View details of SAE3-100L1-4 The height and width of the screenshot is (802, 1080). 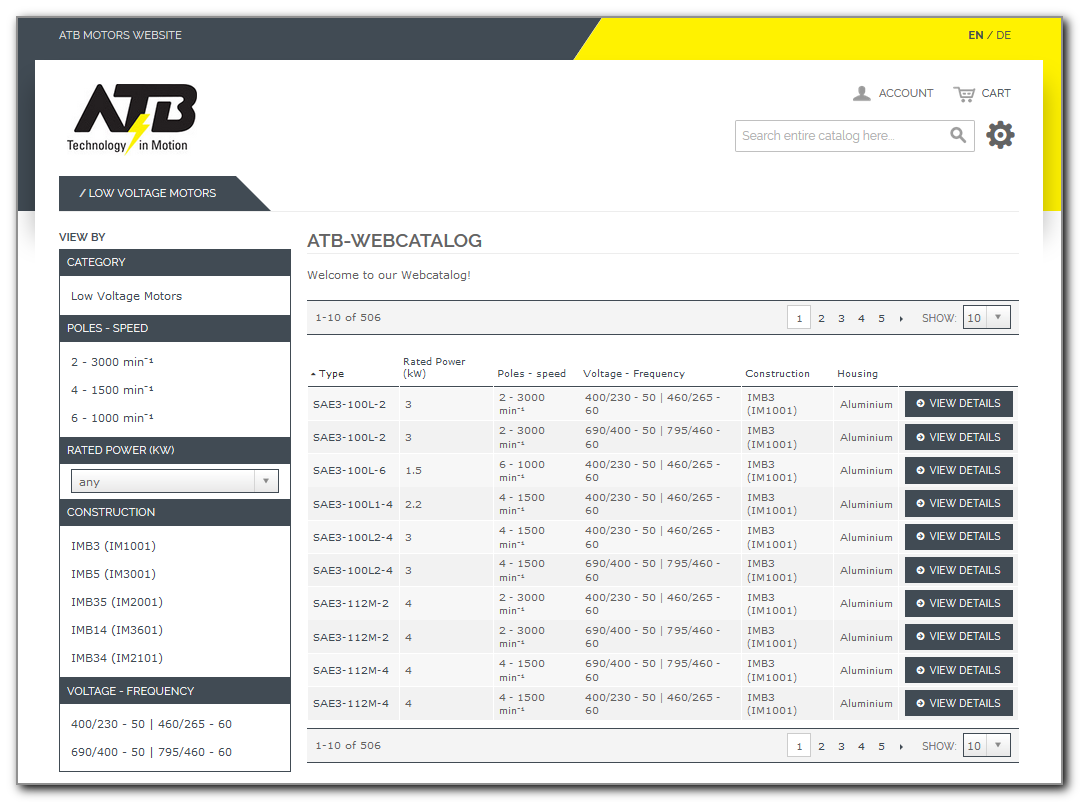tap(958, 503)
